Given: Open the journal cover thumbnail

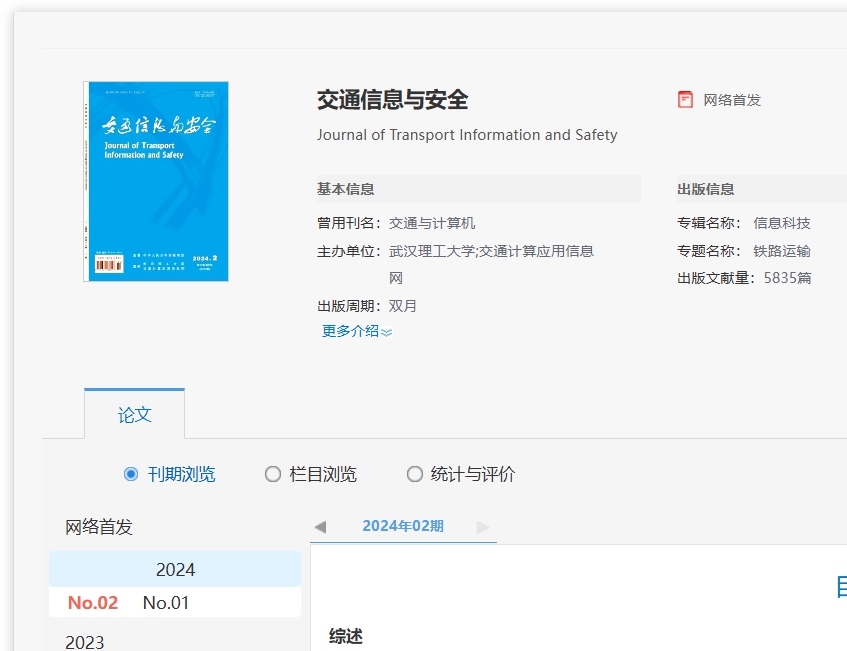Looking at the screenshot, I should [155, 181].
